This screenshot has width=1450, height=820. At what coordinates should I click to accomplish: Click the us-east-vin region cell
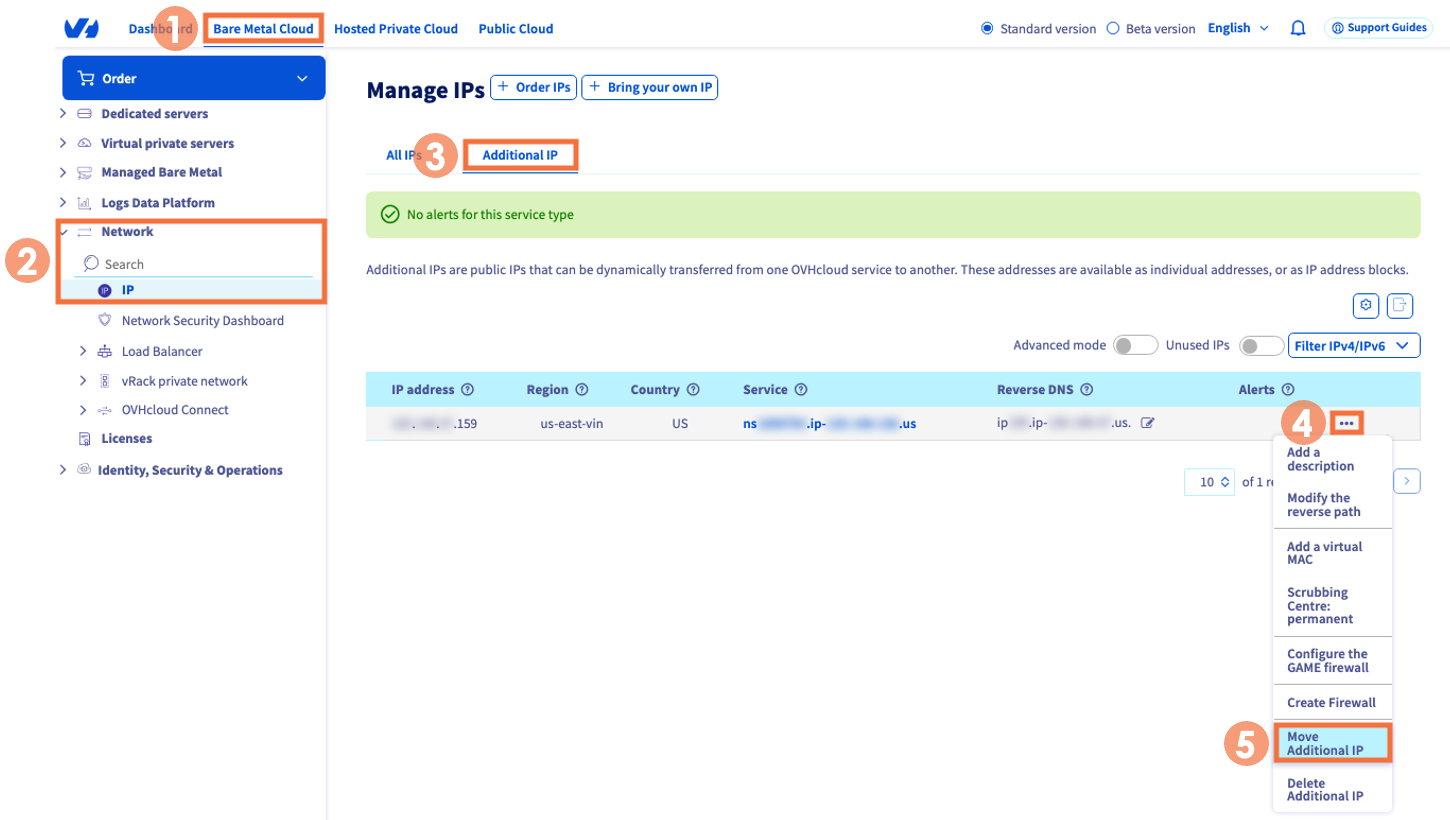[571, 423]
